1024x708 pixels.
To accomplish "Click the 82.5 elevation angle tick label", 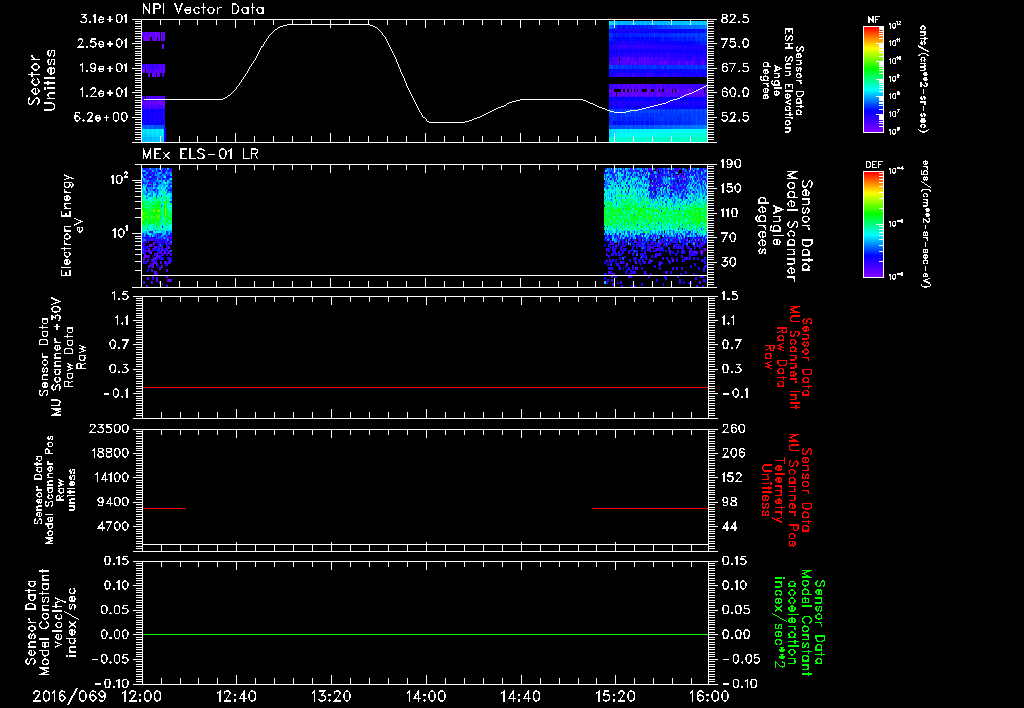I will pos(735,18).
